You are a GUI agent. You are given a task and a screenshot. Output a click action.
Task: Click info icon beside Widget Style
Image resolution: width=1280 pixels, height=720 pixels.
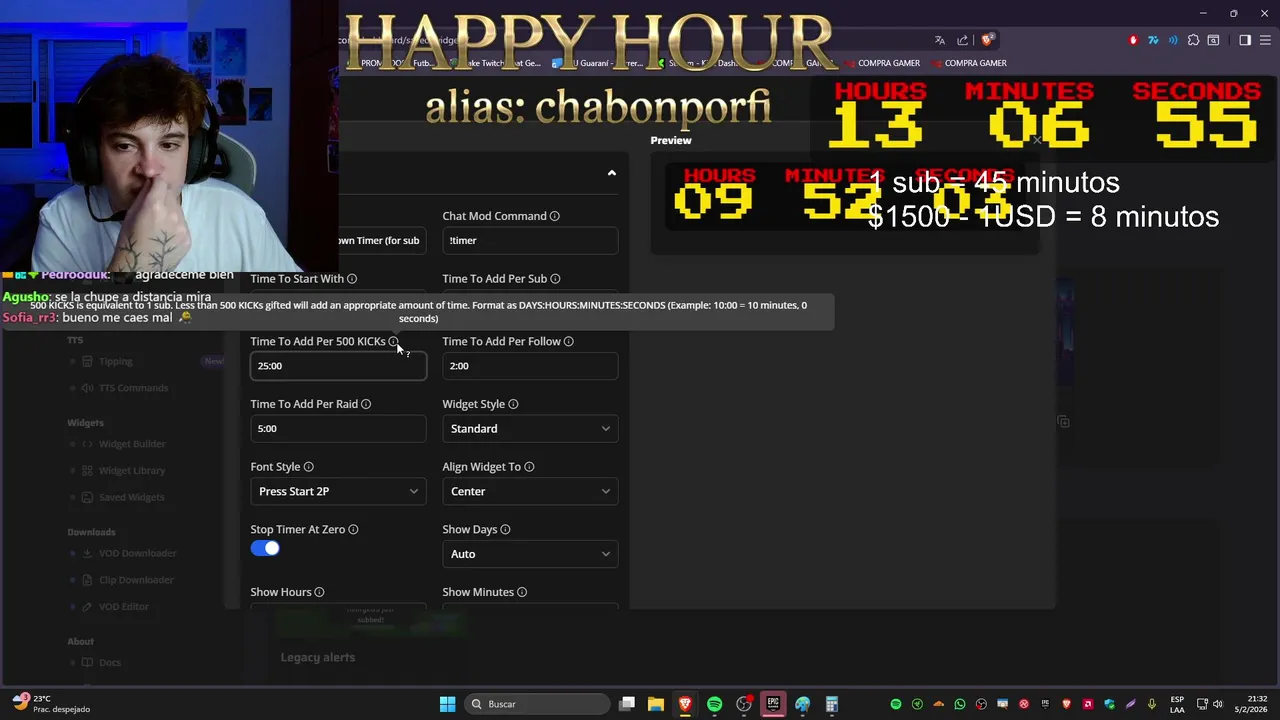coord(513,404)
